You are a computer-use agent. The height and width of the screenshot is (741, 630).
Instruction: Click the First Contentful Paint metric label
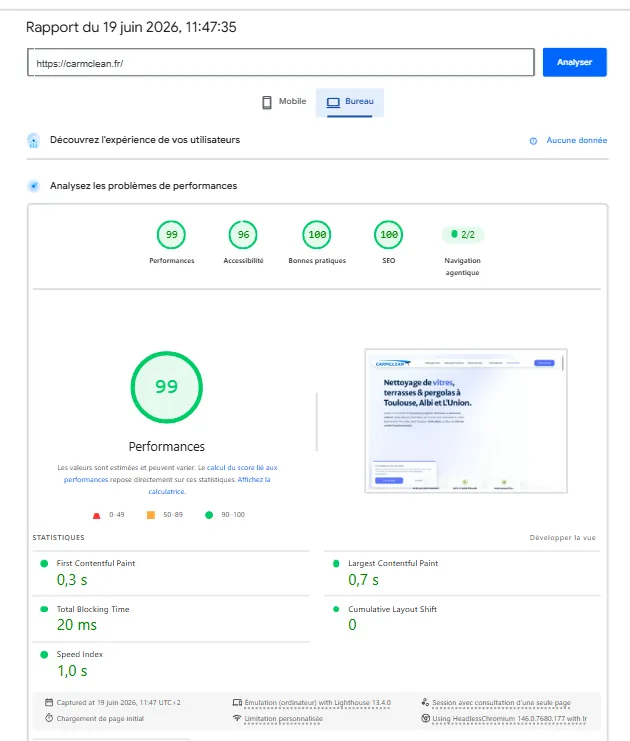(x=96, y=563)
